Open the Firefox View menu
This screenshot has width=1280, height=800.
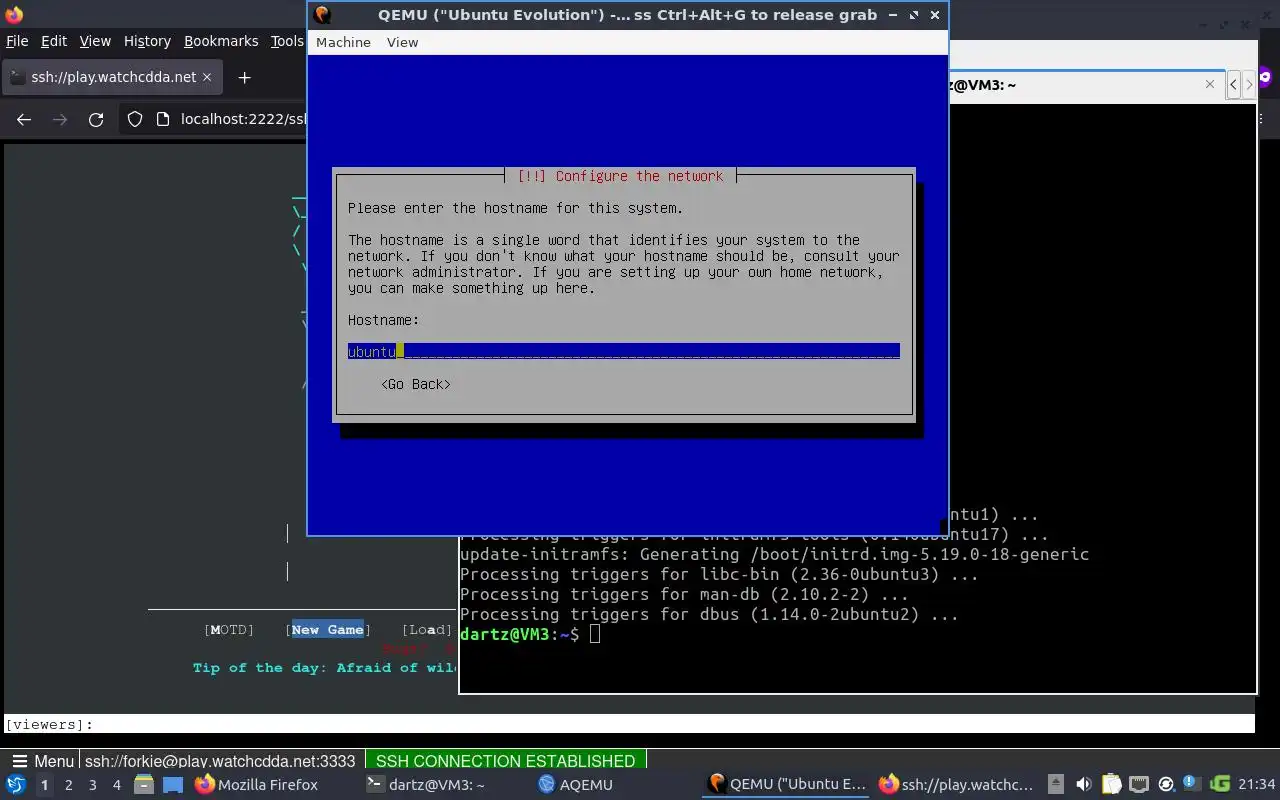(95, 41)
